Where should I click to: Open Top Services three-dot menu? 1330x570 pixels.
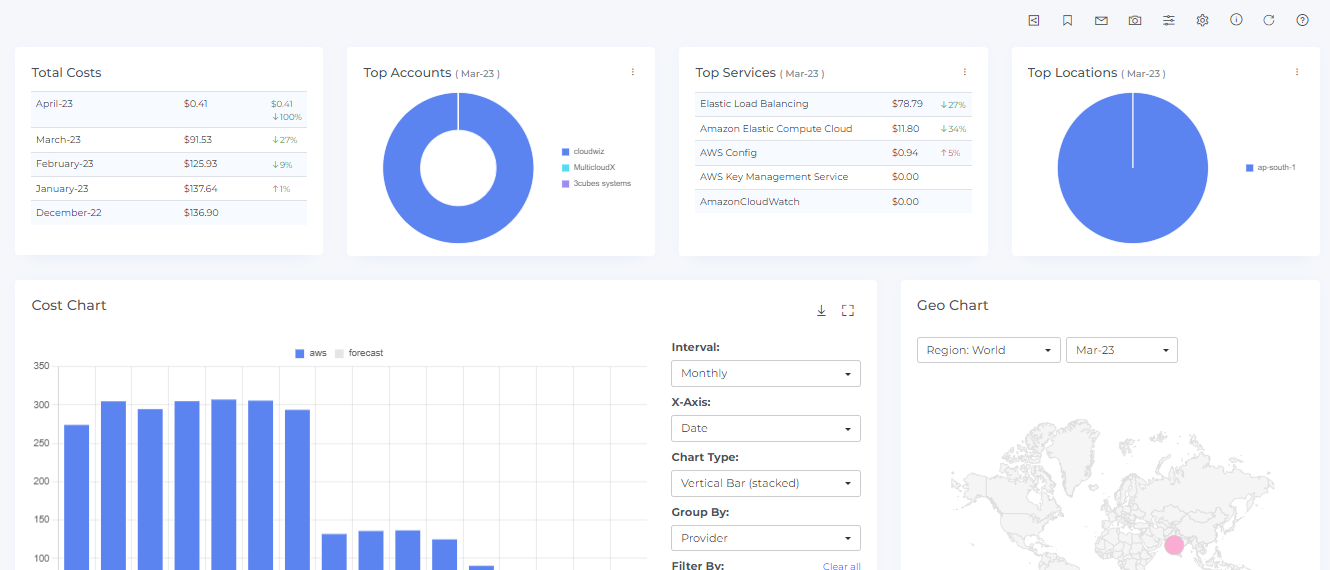pos(965,72)
